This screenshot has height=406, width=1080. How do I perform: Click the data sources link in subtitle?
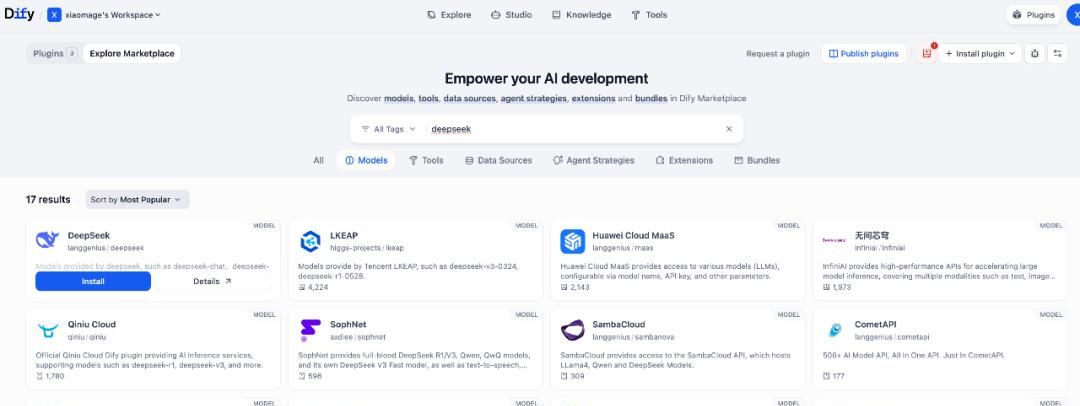pos(469,99)
